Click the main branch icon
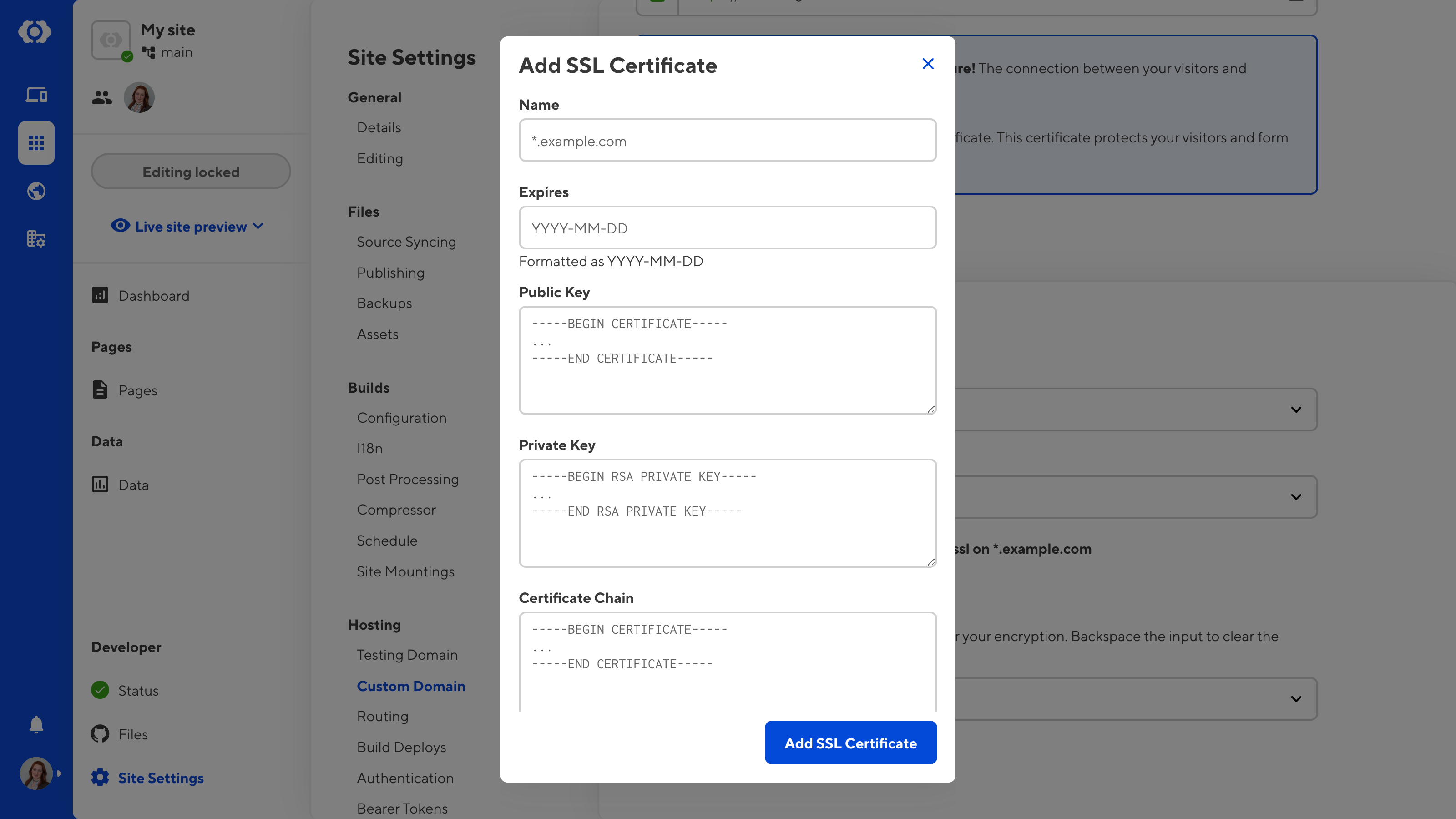This screenshot has height=819, width=1456. click(148, 53)
